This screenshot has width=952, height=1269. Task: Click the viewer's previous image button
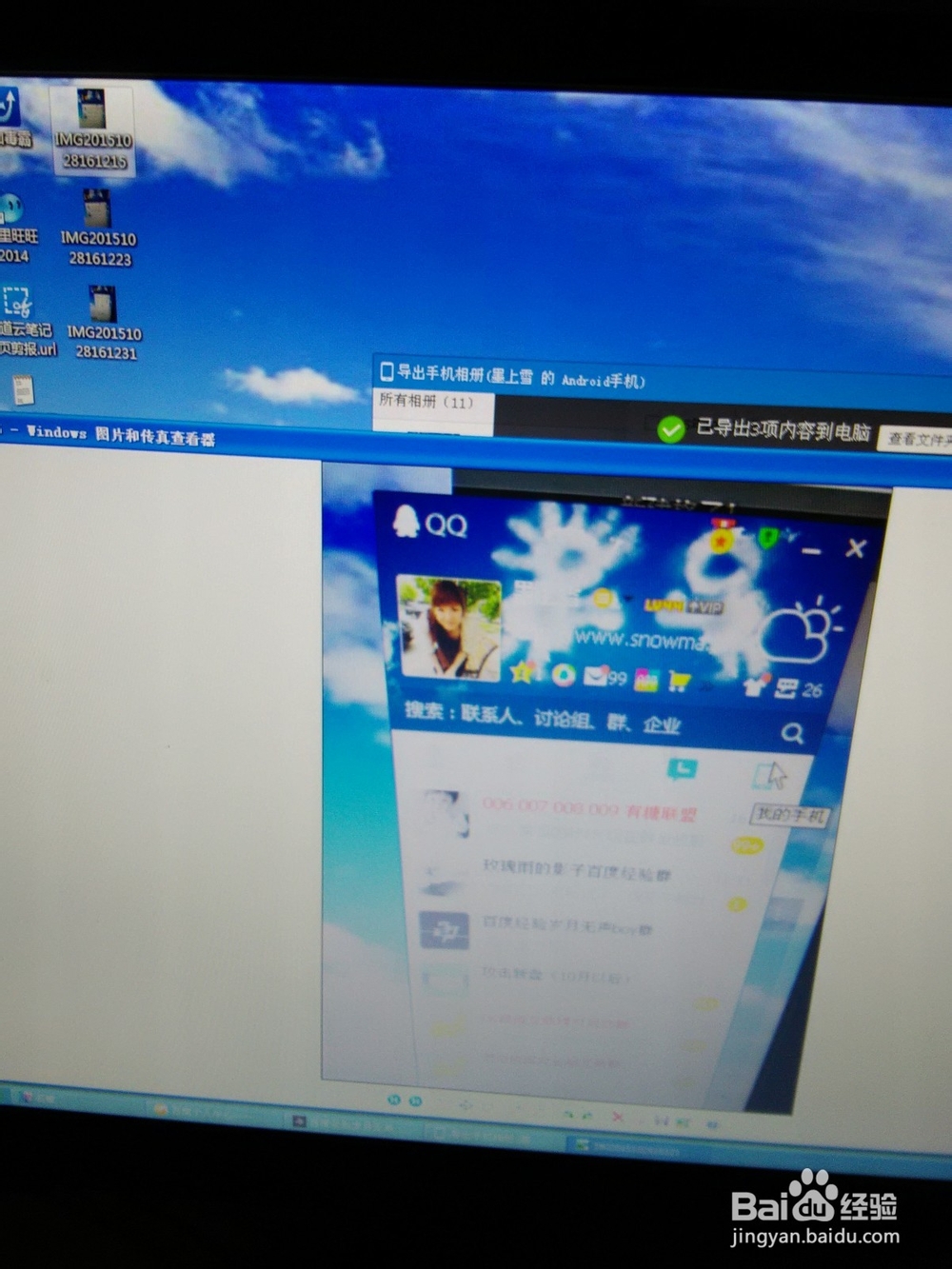[393, 1100]
